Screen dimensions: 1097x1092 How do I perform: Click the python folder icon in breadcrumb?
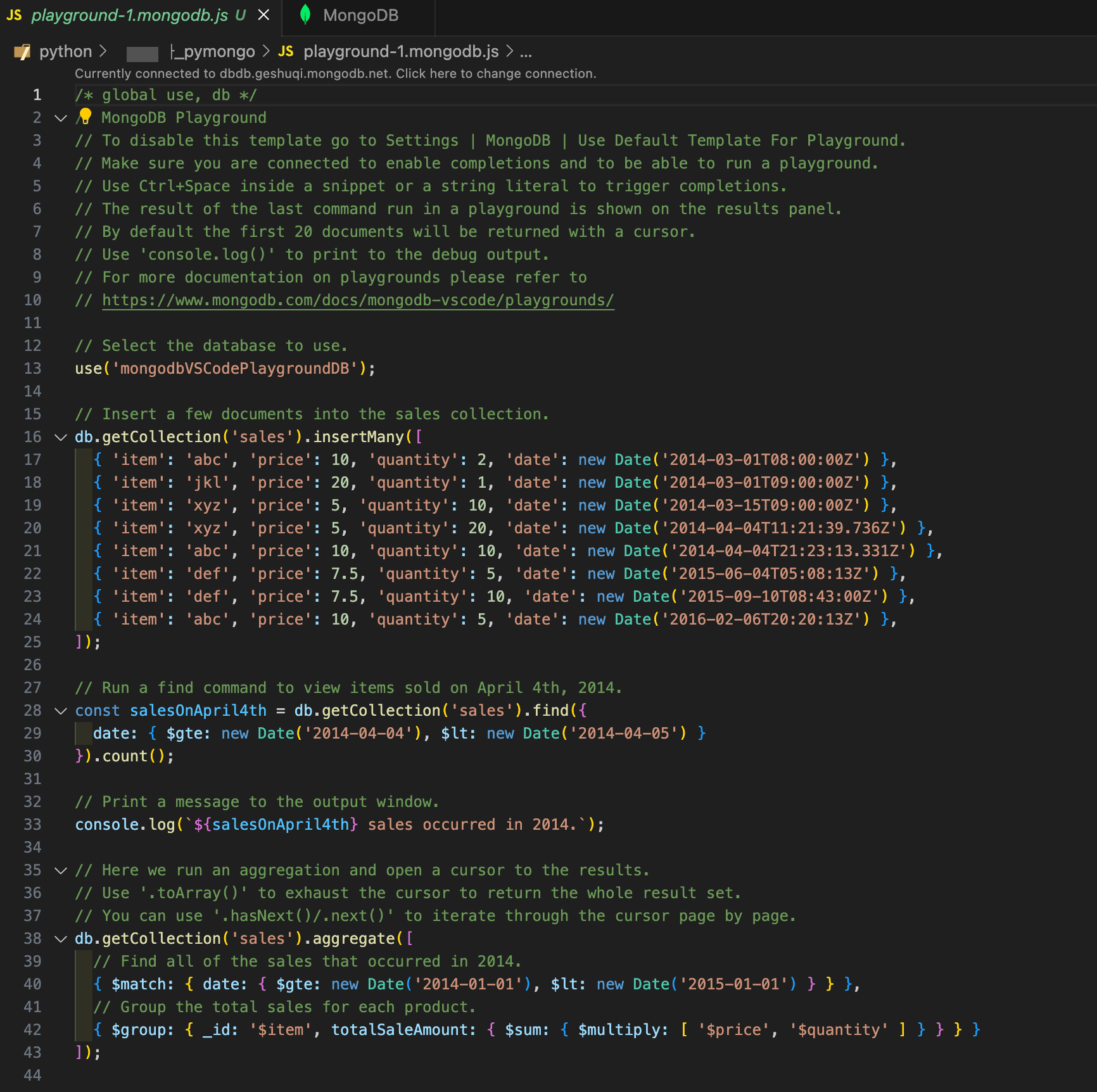tap(22, 52)
